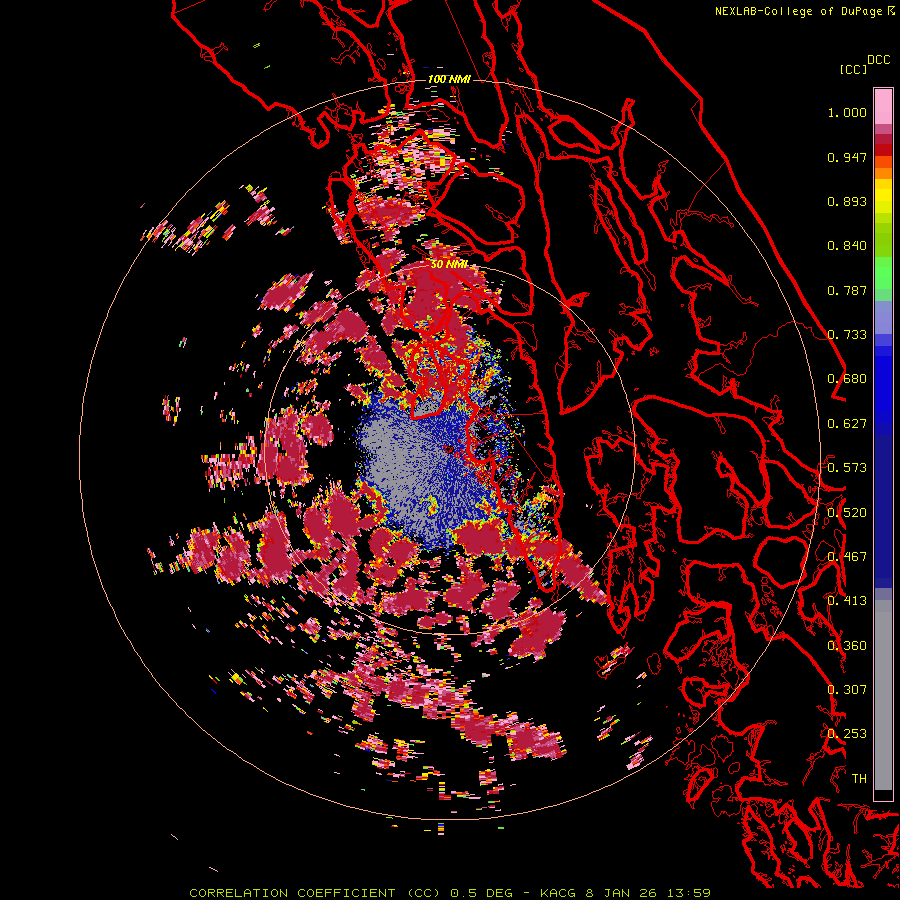Click the 0.360 legend value
The height and width of the screenshot is (900, 900).
(x=847, y=646)
